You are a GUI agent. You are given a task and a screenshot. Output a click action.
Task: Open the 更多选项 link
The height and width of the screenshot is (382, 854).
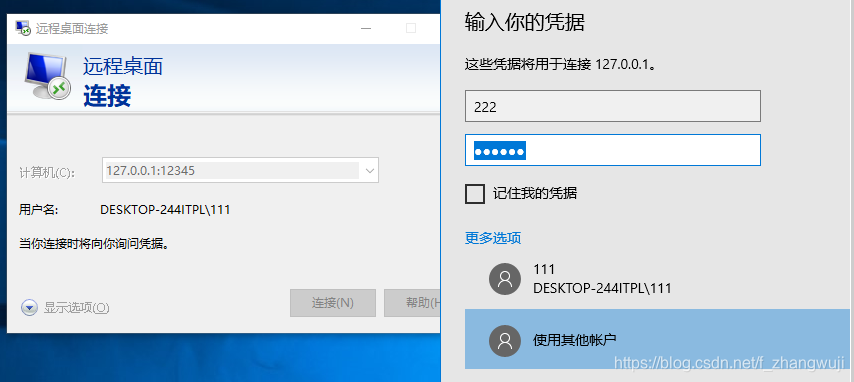pos(493,238)
